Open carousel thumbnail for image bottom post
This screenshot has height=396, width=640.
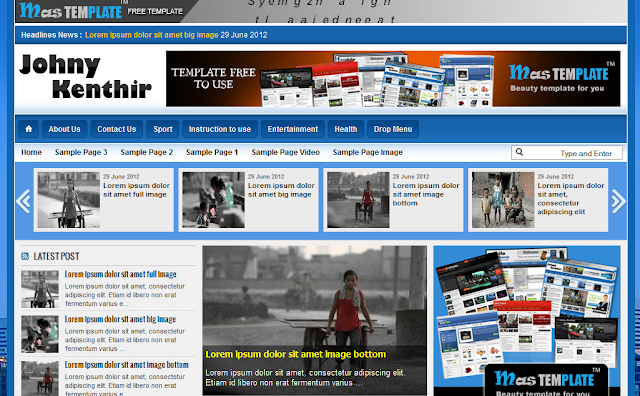tap(358, 200)
